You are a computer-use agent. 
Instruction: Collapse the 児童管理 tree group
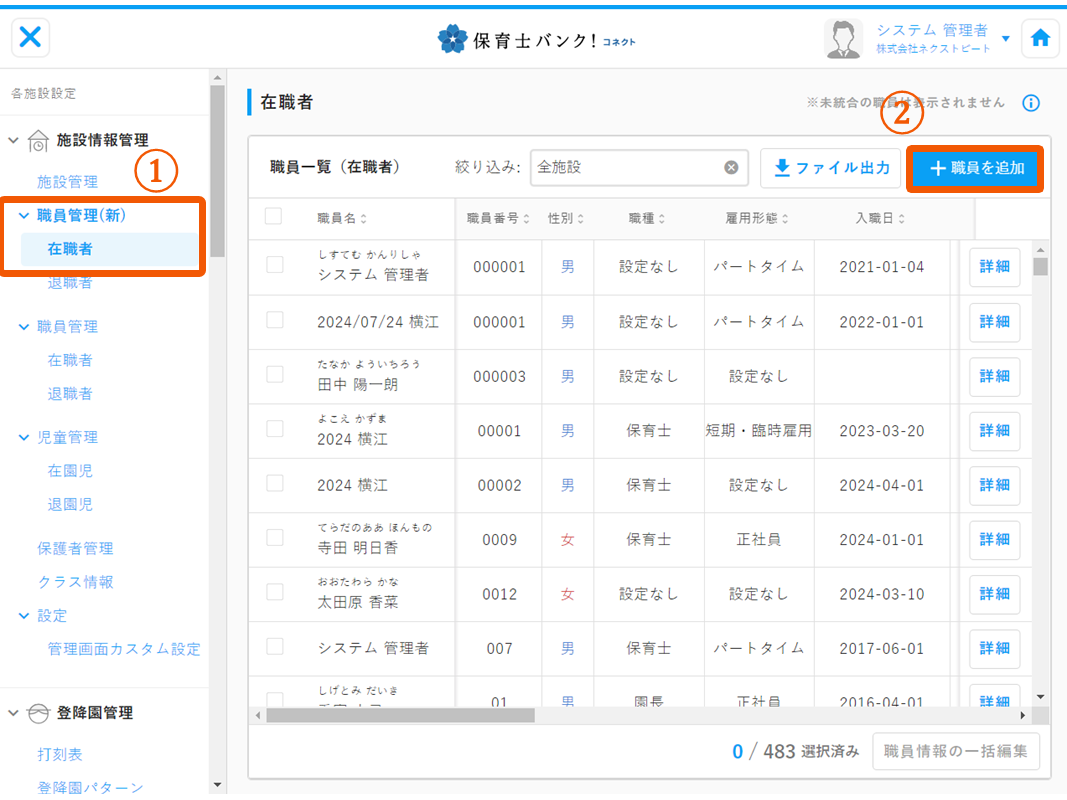pos(25,437)
